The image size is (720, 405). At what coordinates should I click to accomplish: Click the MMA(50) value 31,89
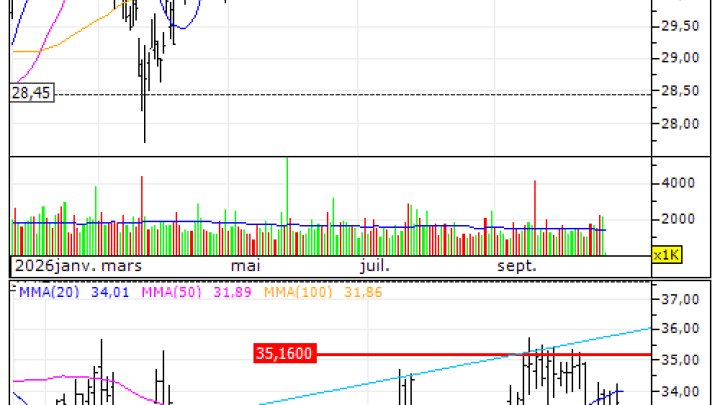(232, 292)
